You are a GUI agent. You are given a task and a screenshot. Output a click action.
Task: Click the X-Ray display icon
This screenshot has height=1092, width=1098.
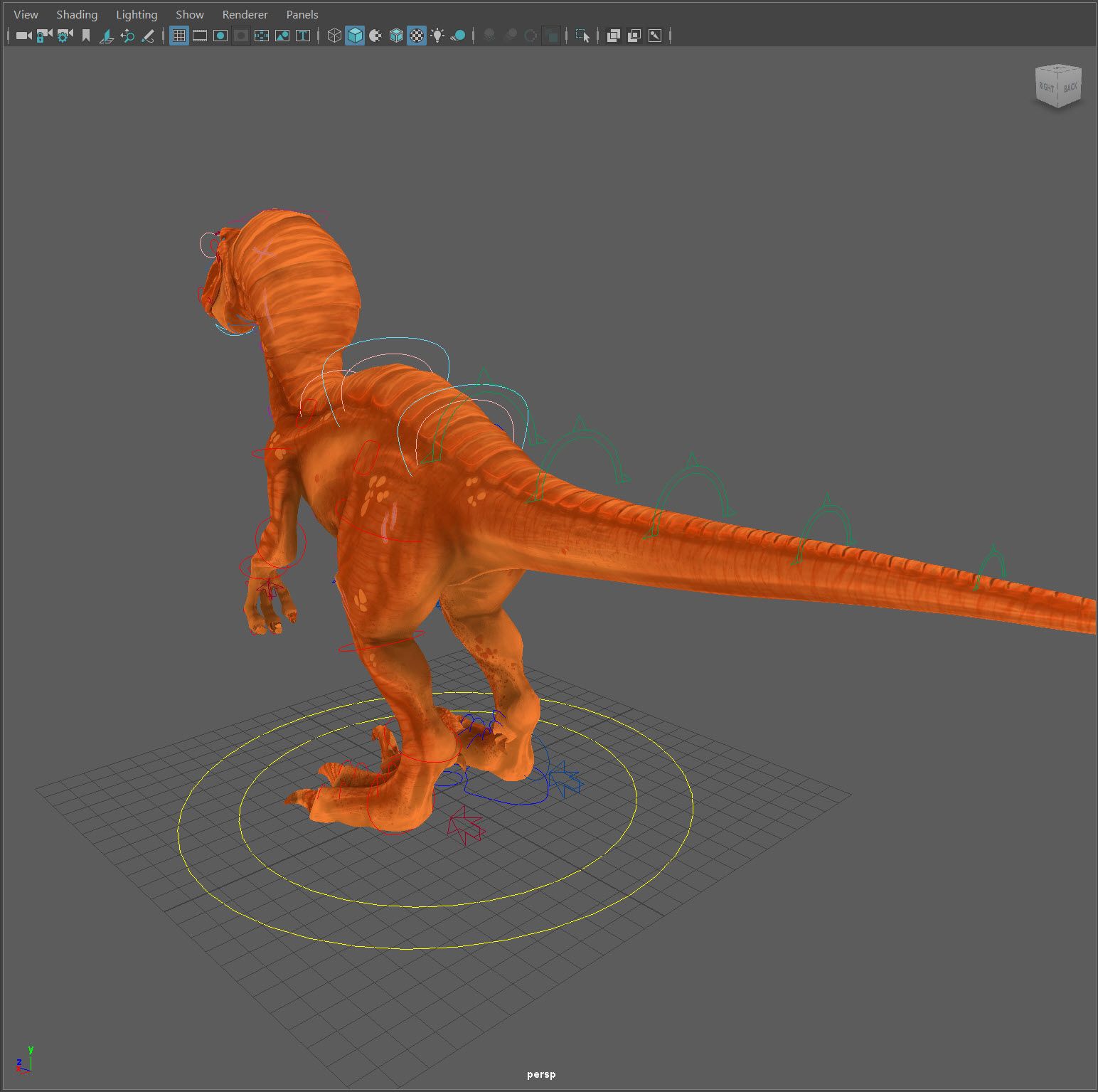tap(614, 36)
